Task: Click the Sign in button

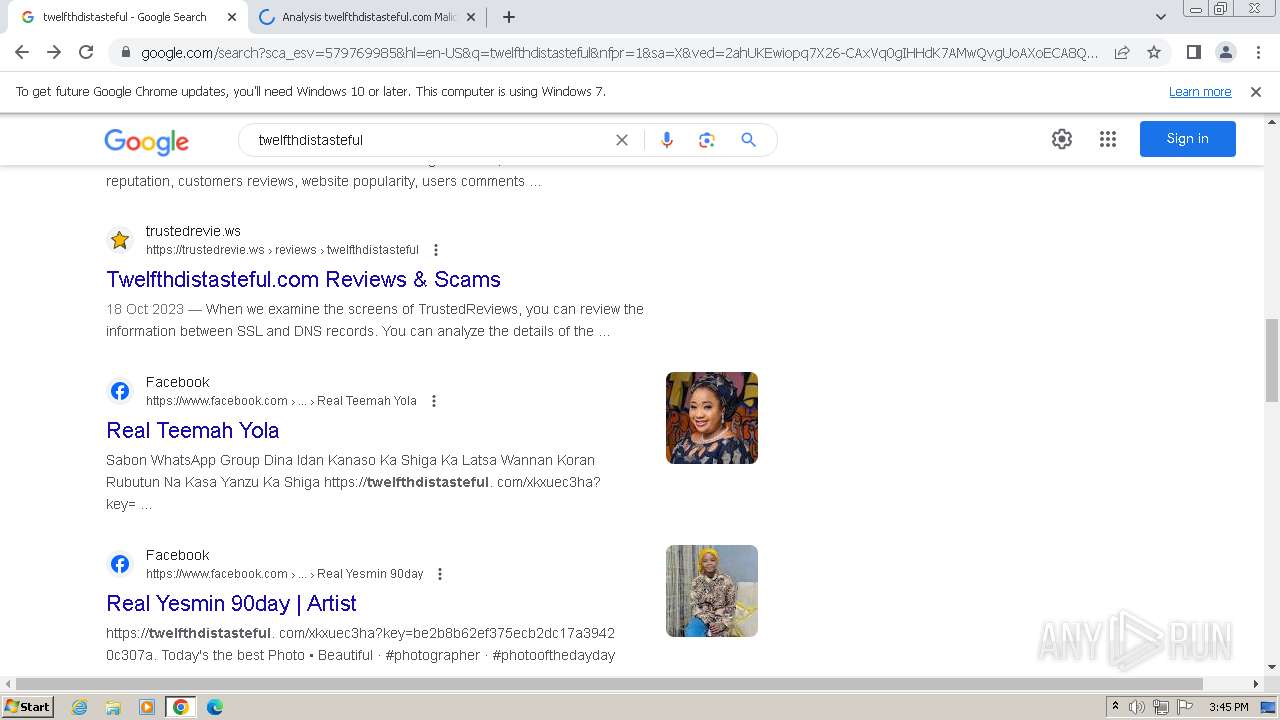Action: tap(1188, 139)
